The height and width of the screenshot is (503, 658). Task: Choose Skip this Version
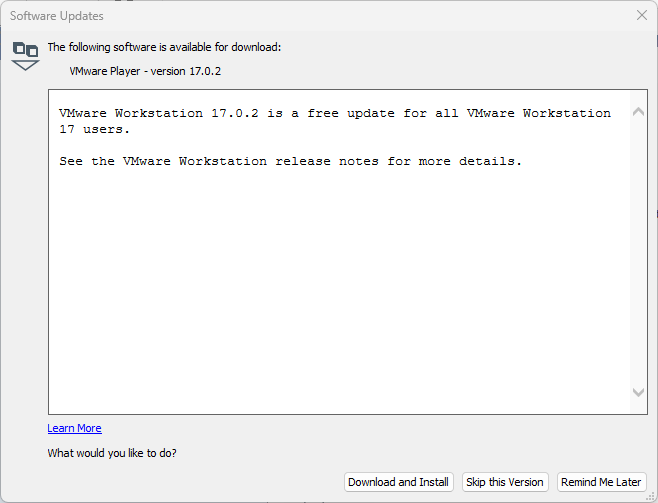(x=505, y=482)
